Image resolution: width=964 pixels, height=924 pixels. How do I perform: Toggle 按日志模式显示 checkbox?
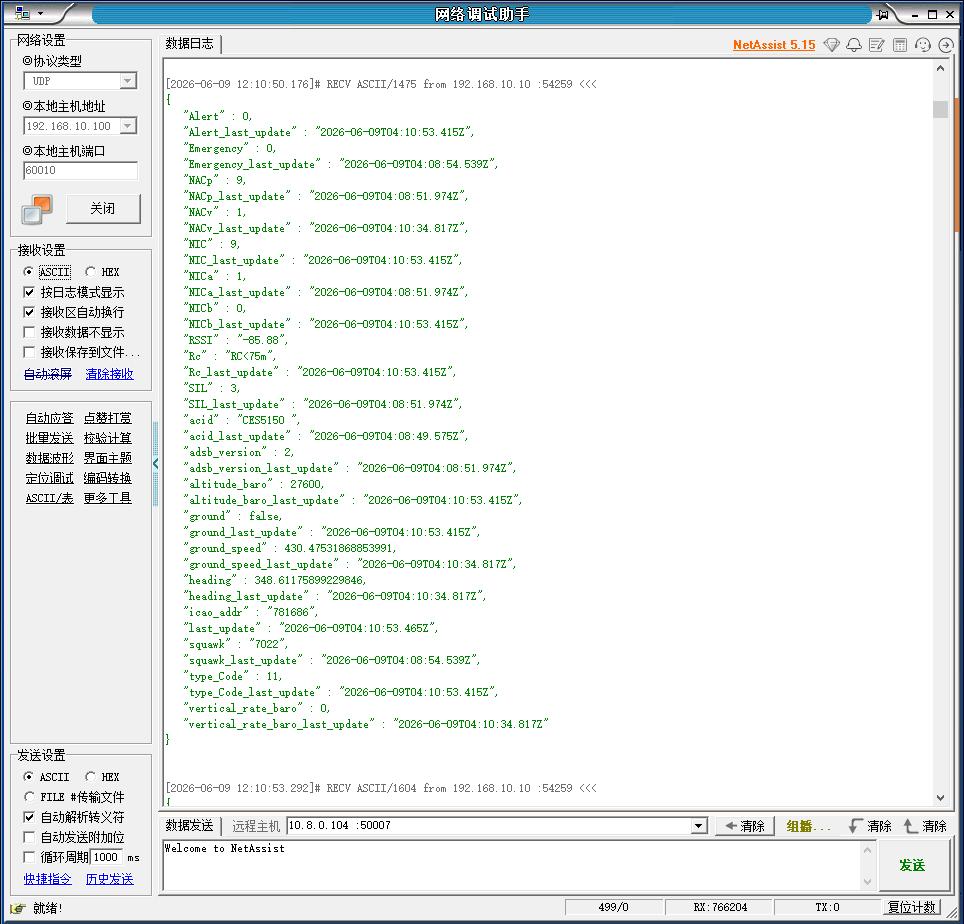(x=29, y=292)
